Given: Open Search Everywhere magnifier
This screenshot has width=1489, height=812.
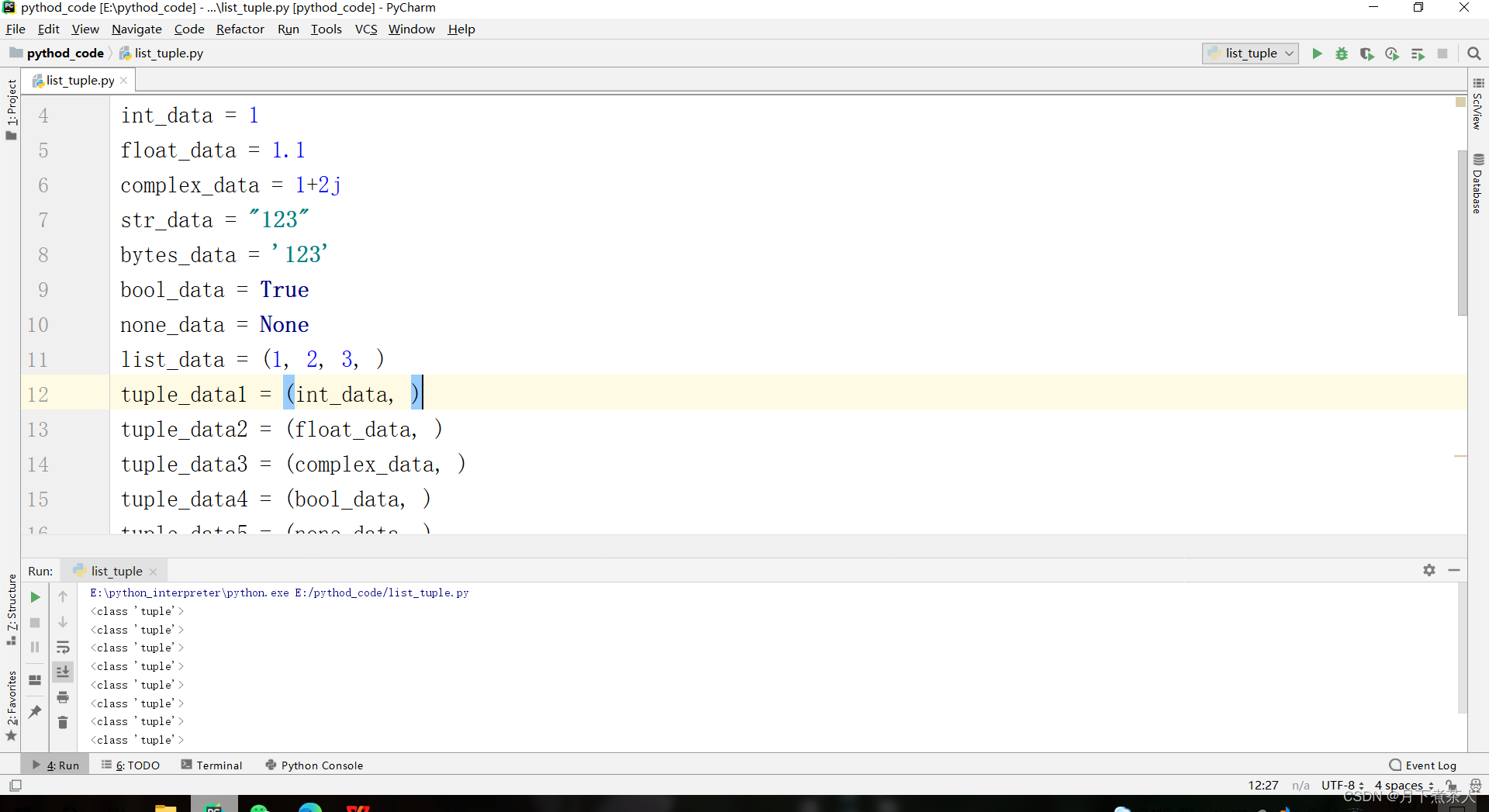Looking at the screenshot, I should [x=1474, y=54].
